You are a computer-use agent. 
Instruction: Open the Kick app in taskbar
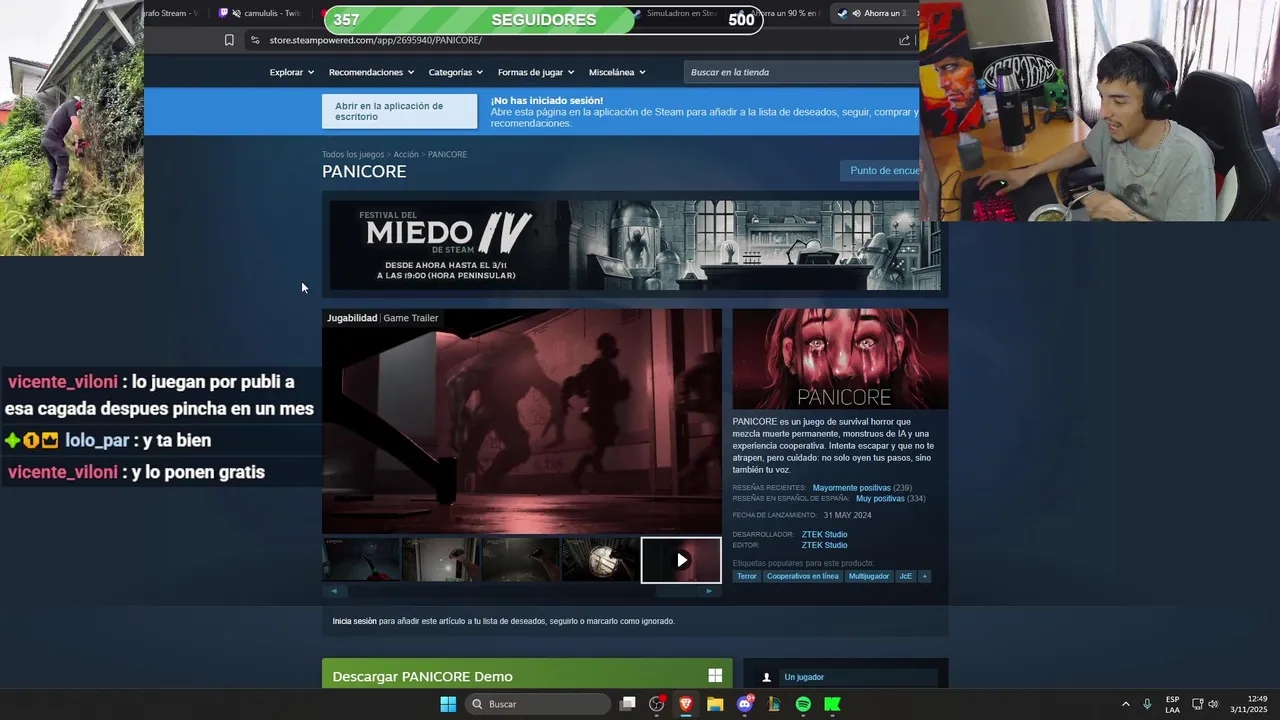(832, 704)
